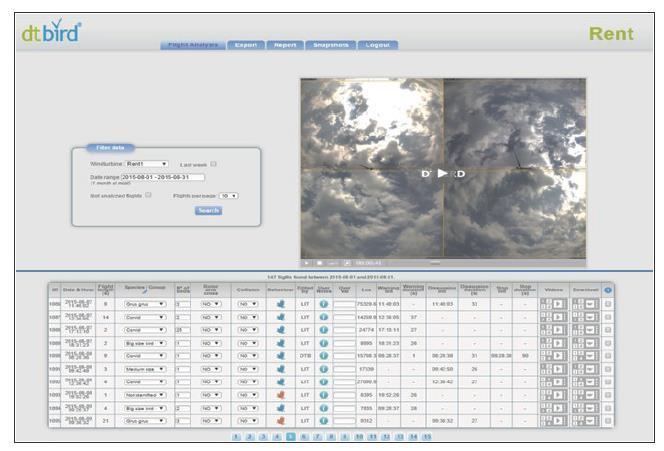Open user notes info icon in Medium size row
The height and width of the screenshot is (451, 664).
324,369
